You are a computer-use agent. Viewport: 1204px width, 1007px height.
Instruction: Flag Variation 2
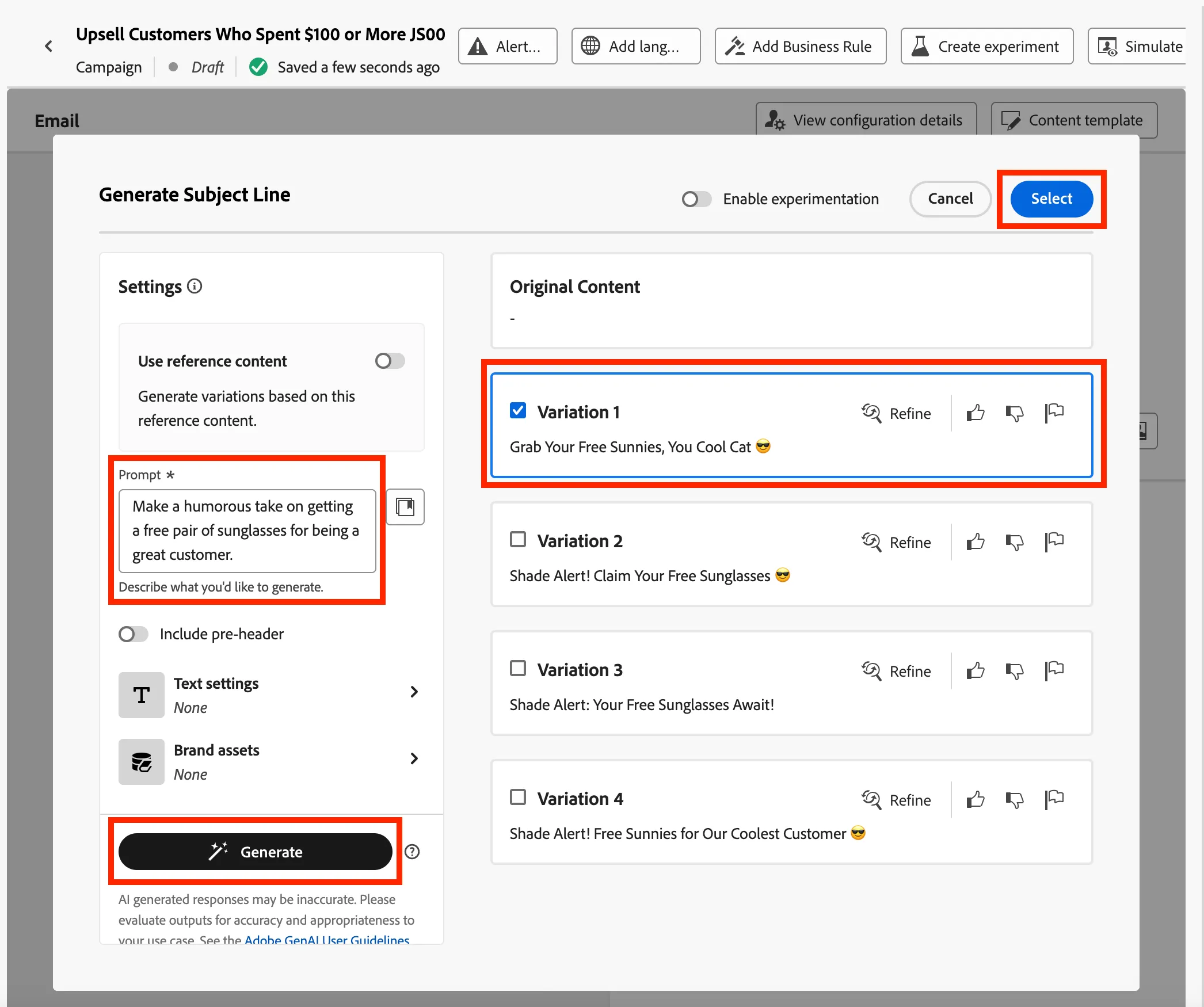1054,541
